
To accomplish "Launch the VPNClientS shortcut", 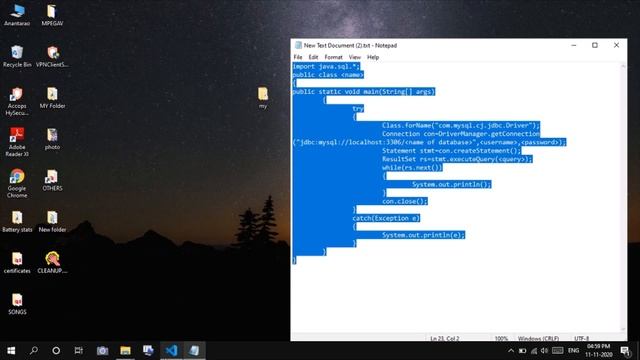I will tap(52, 56).
